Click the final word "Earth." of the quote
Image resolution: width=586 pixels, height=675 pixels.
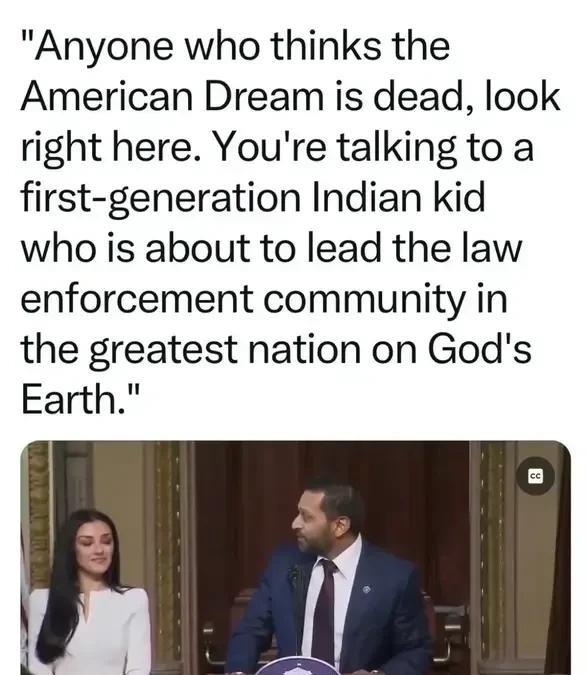(x=73, y=399)
